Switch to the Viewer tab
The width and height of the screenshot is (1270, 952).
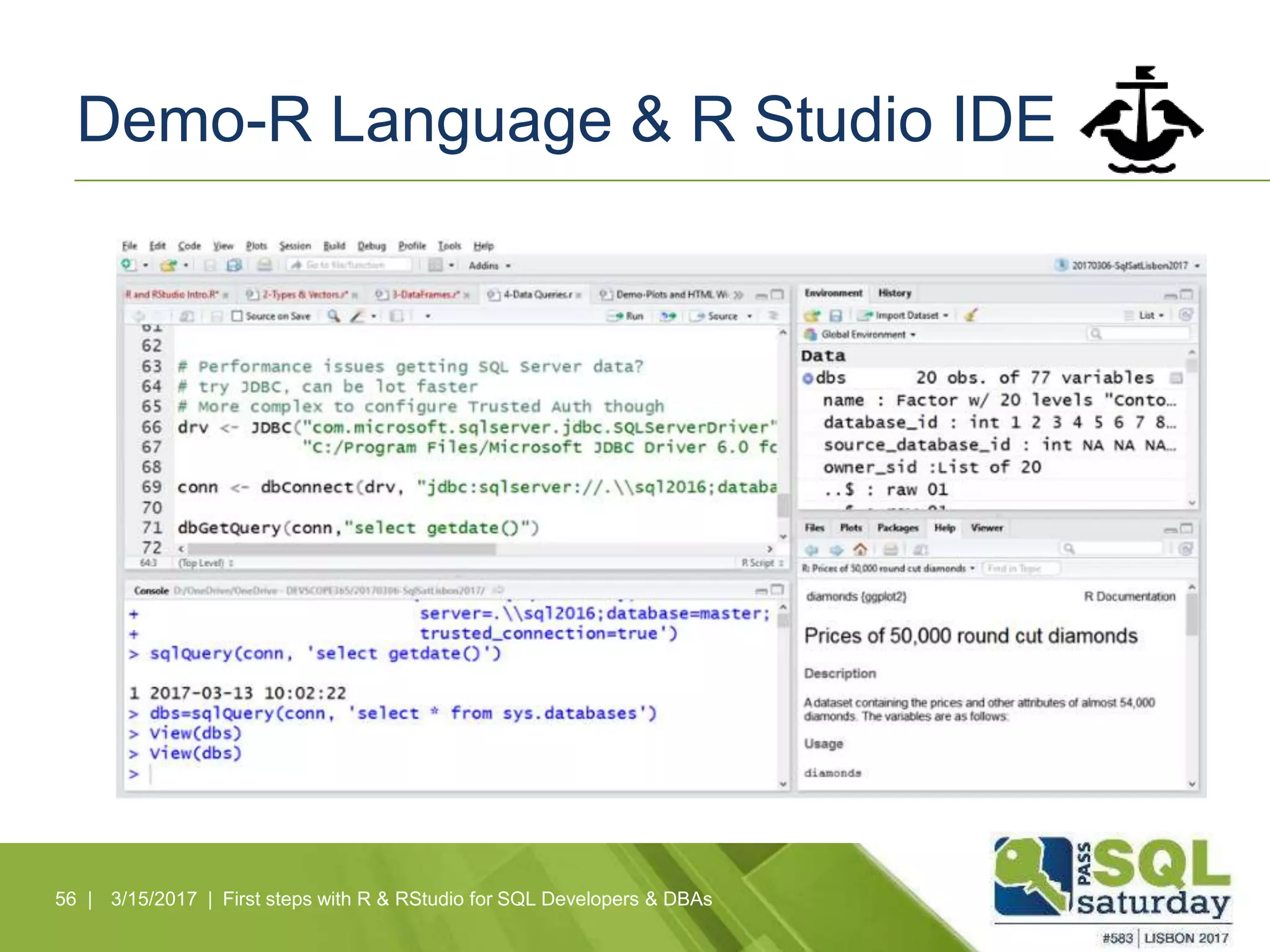pos(987,528)
